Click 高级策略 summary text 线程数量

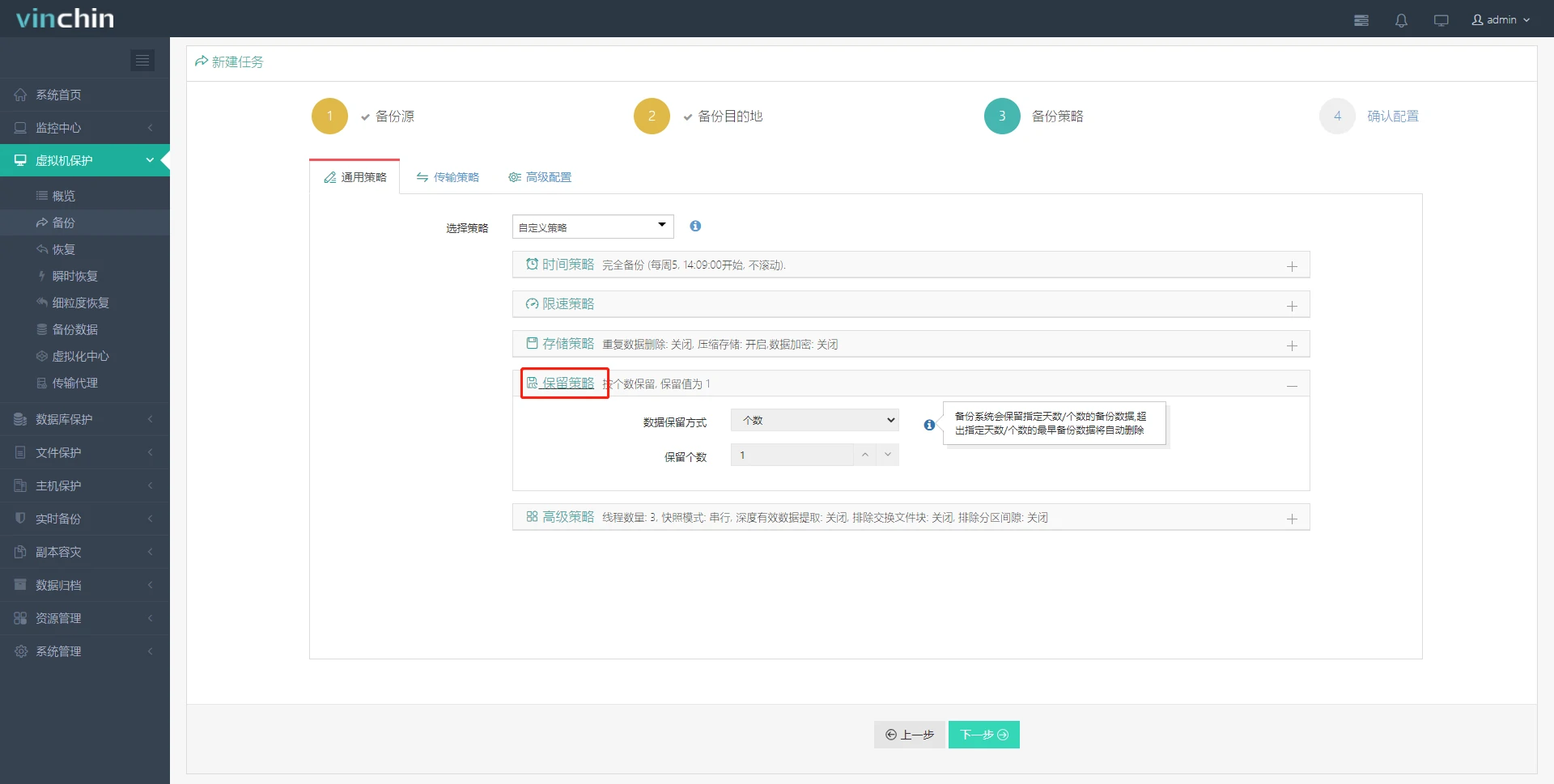click(825, 518)
